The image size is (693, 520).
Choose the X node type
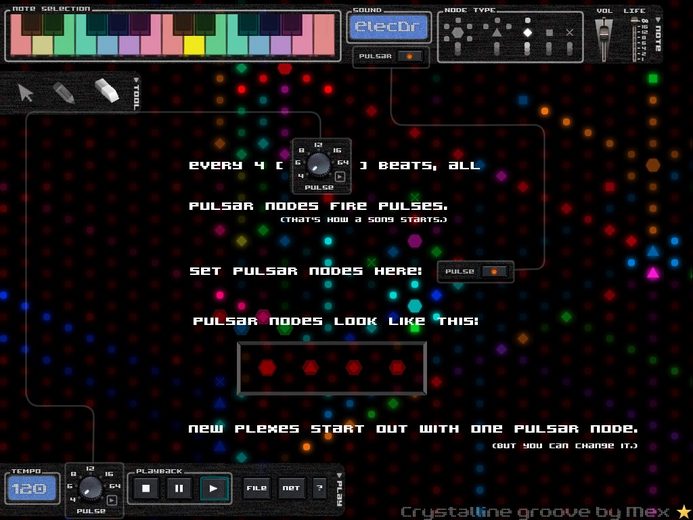click(570, 33)
